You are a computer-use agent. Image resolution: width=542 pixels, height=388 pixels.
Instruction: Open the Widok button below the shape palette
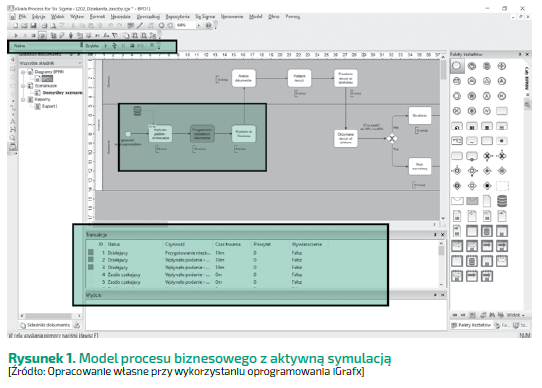515,315
